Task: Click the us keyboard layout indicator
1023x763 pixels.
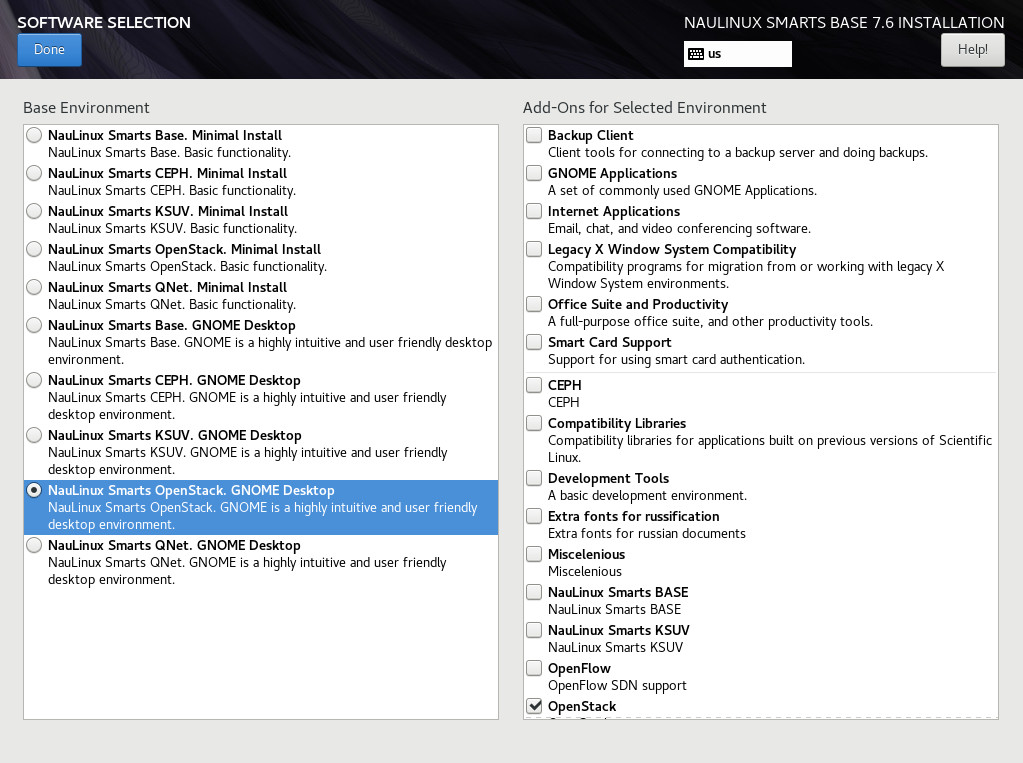Action: point(737,54)
